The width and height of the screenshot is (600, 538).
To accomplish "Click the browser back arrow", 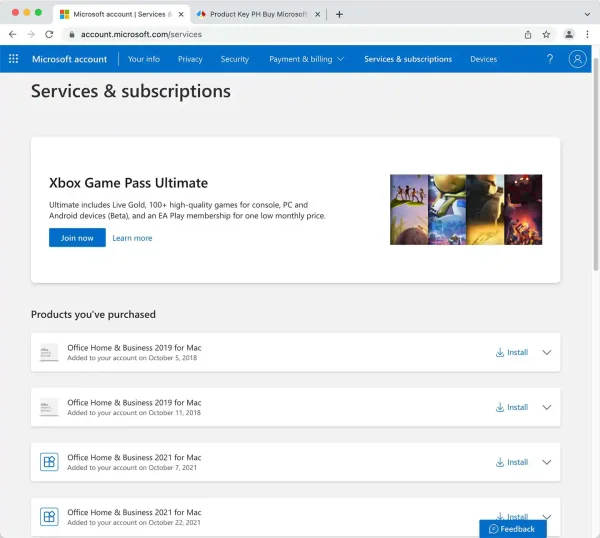I will click(12, 34).
